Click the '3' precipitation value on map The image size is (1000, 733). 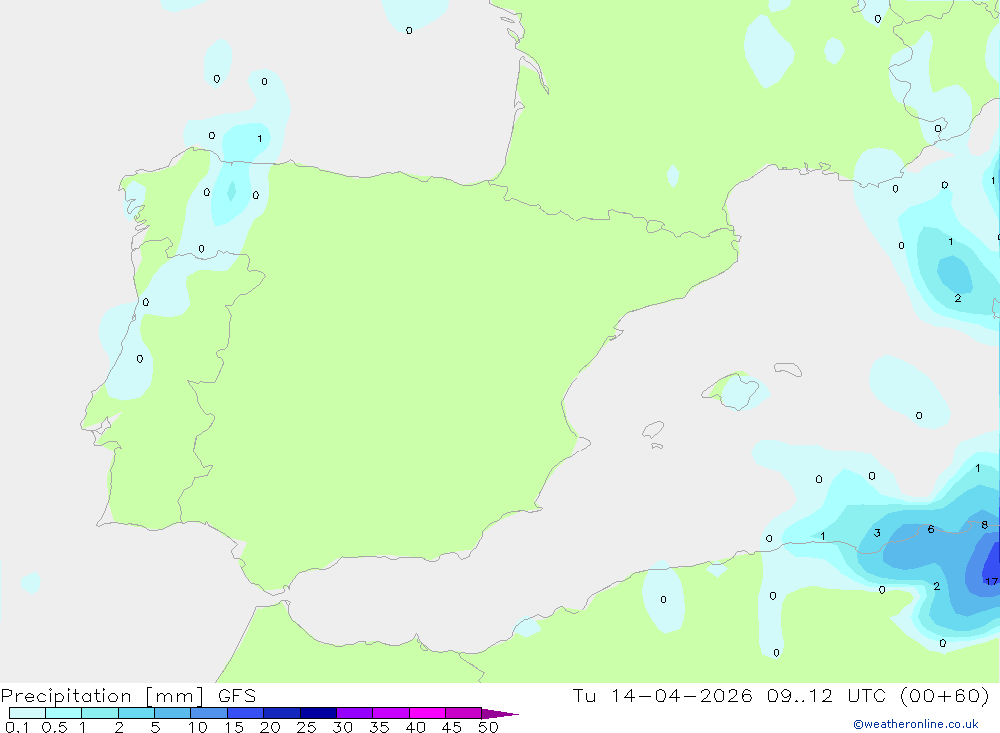coord(878,533)
